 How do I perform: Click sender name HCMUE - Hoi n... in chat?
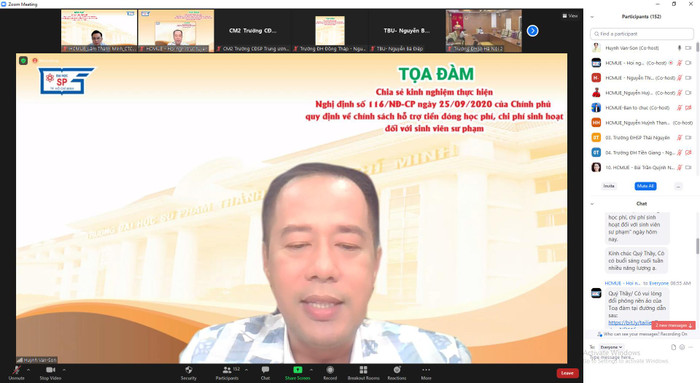pos(622,283)
